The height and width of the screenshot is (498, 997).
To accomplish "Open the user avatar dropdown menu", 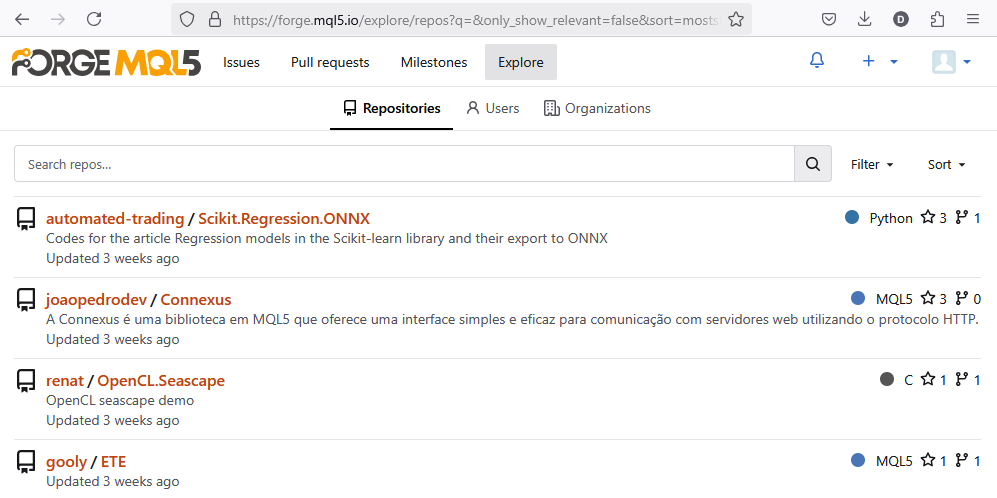I will click(x=952, y=62).
